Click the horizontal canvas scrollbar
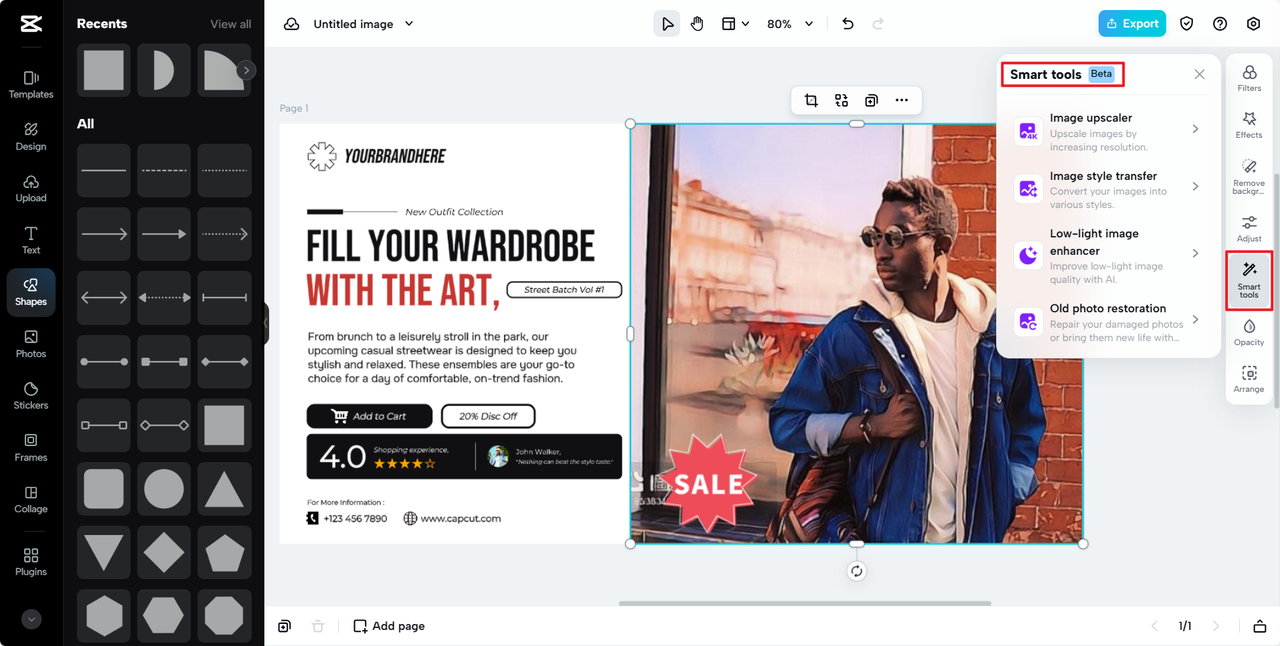 click(805, 603)
